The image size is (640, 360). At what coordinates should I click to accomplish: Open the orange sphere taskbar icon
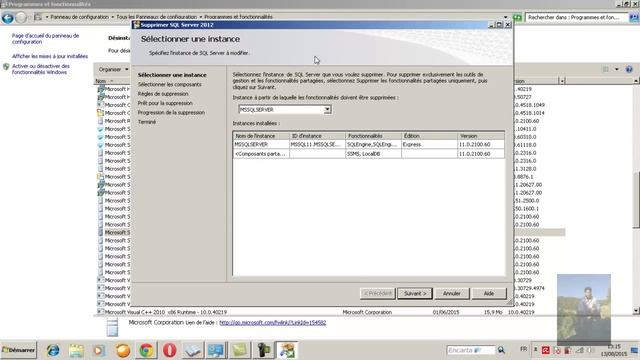coord(123,350)
